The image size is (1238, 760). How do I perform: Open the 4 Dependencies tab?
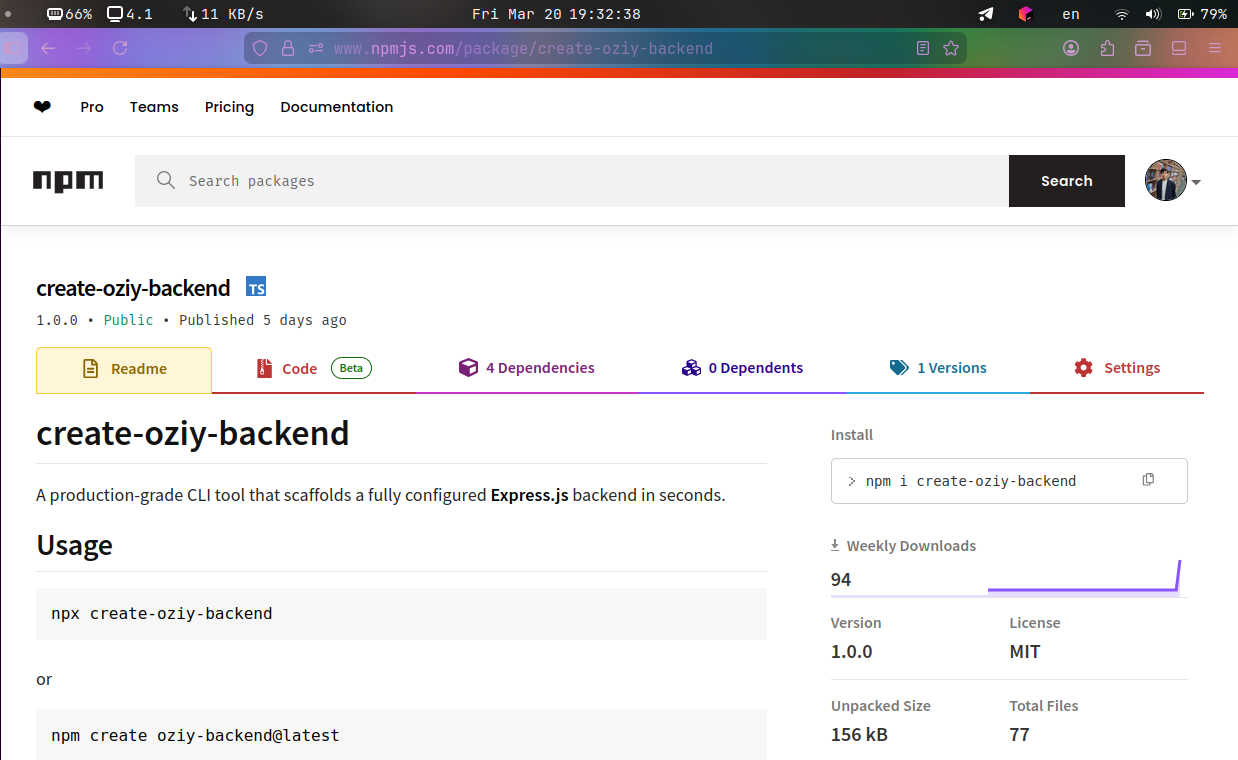527,368
